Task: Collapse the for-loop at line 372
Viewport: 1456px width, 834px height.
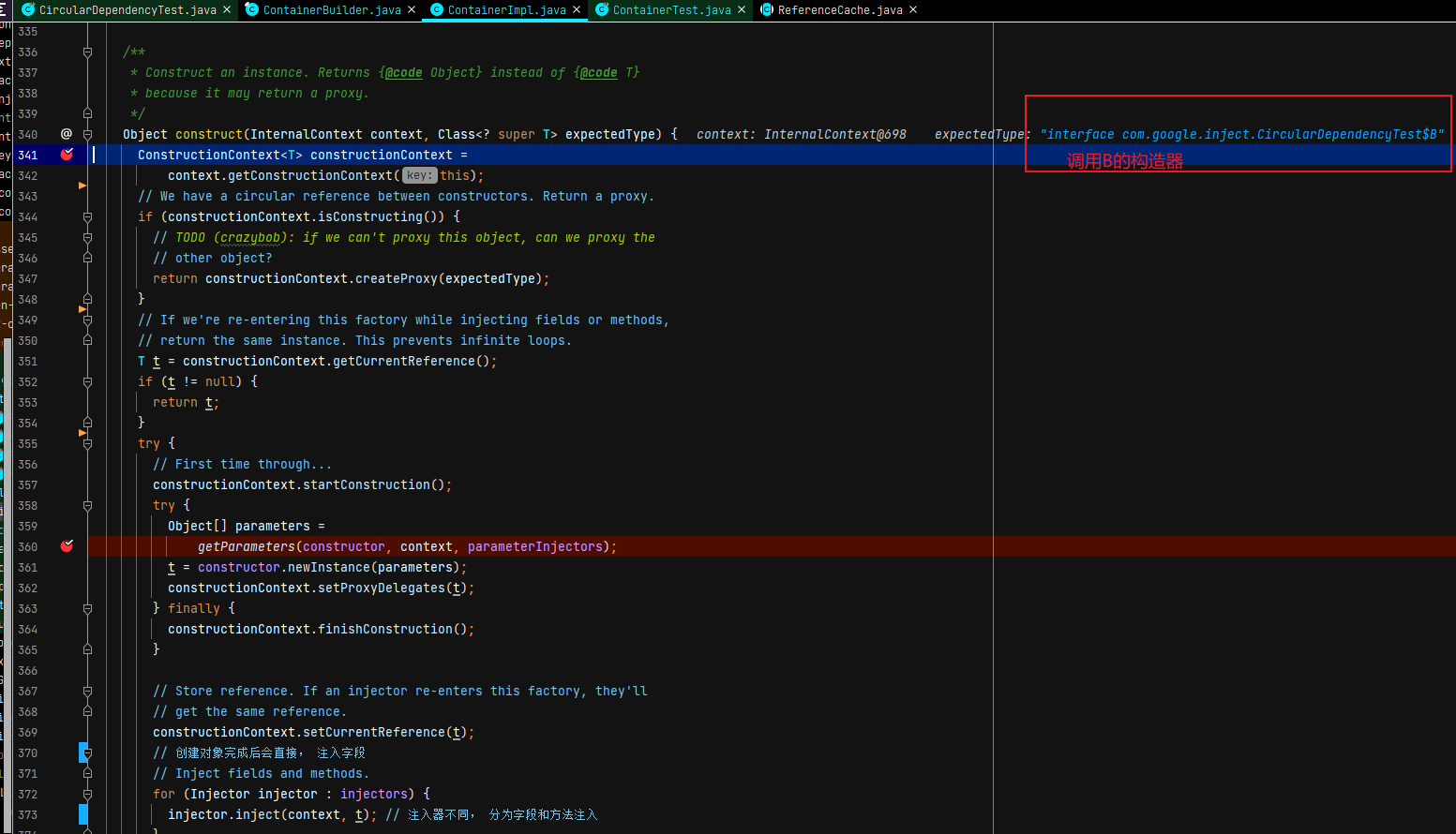Action: (x=87, y=794)
